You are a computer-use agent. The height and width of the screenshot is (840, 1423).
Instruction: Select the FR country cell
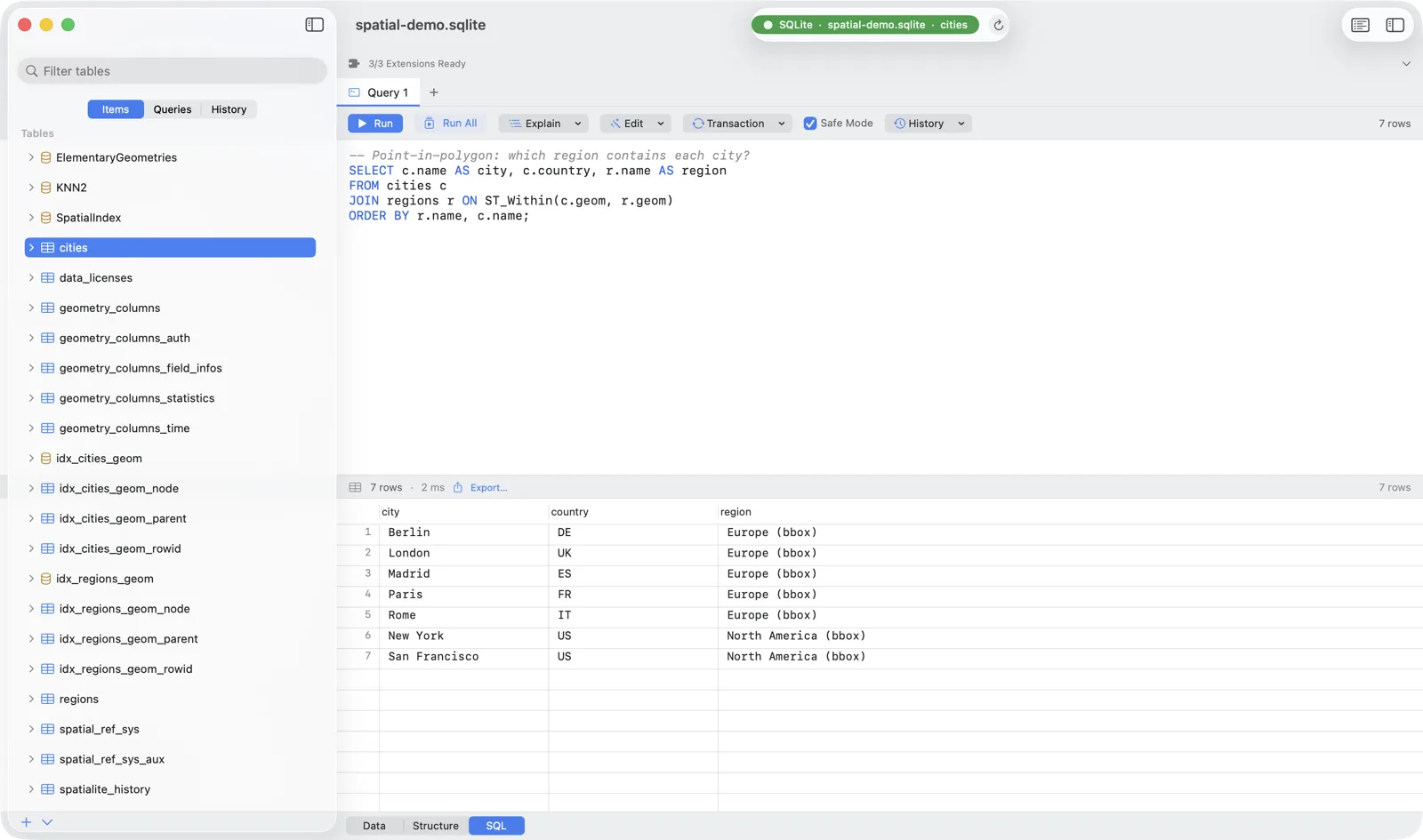[633, 595]
